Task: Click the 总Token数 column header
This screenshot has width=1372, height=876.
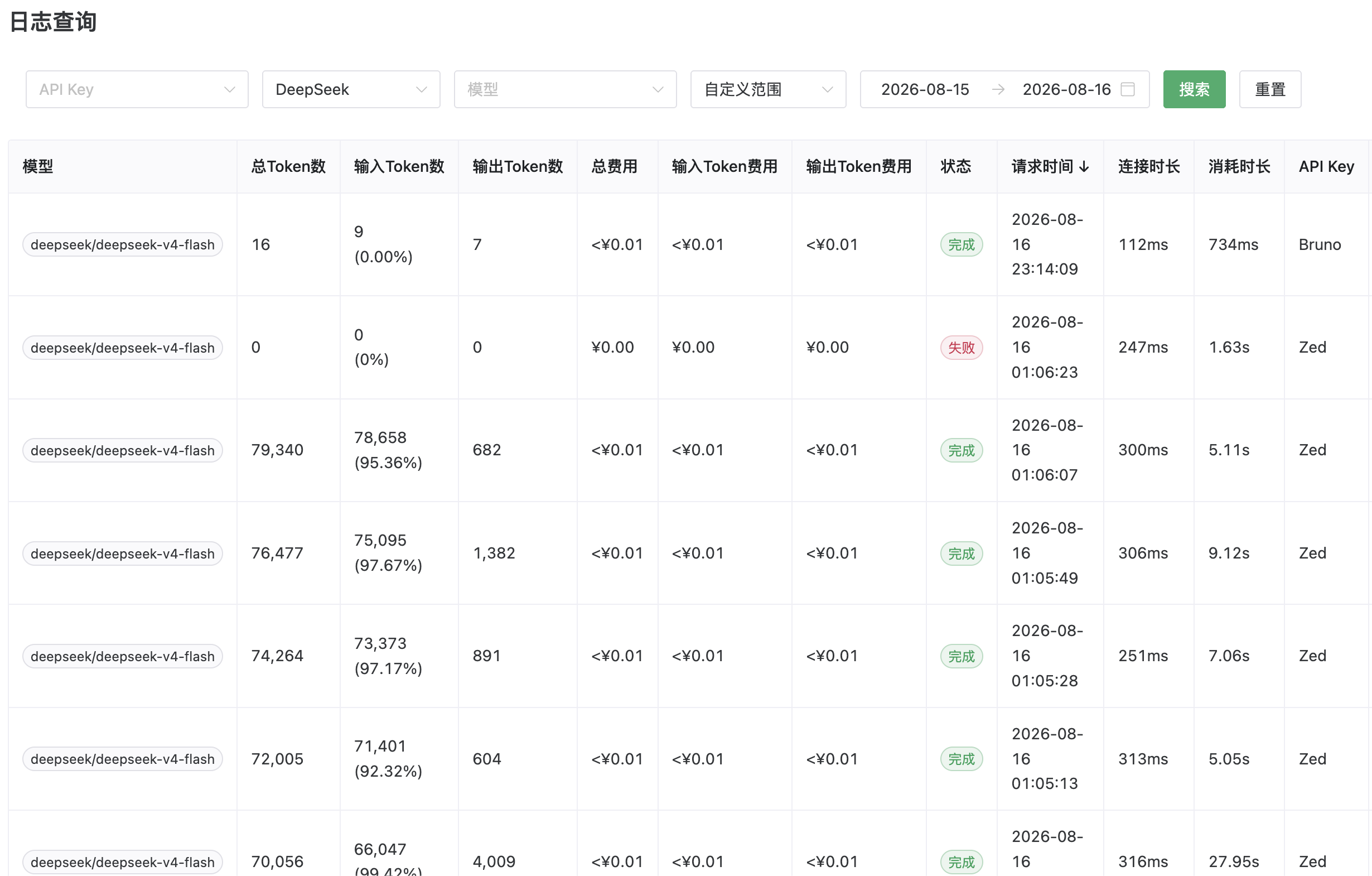Action: pyautogui.click(x=288, y=166)
